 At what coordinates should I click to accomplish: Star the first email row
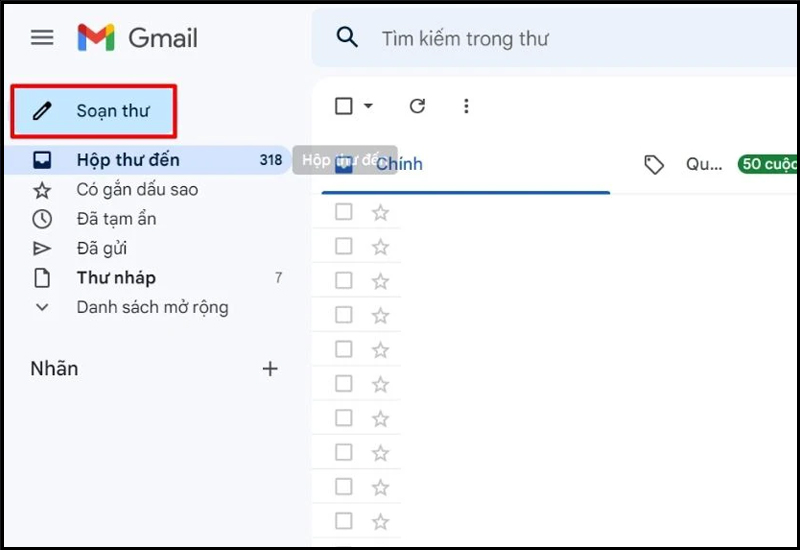381,212
